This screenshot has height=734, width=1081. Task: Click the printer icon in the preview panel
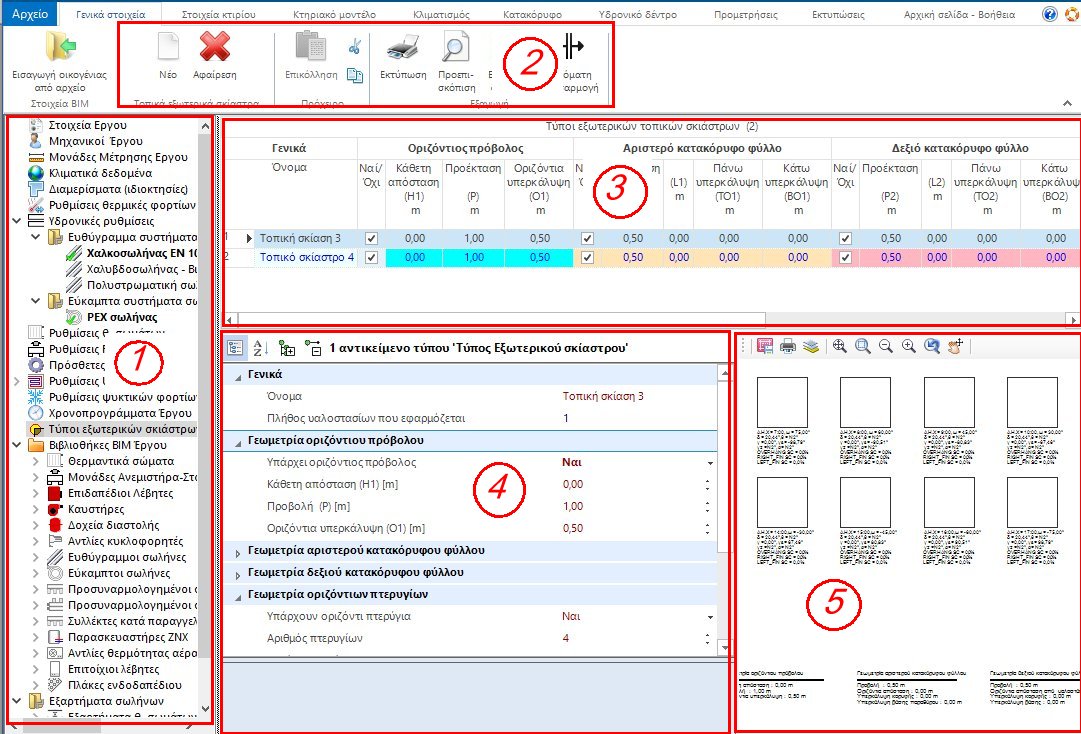[788, 346]
